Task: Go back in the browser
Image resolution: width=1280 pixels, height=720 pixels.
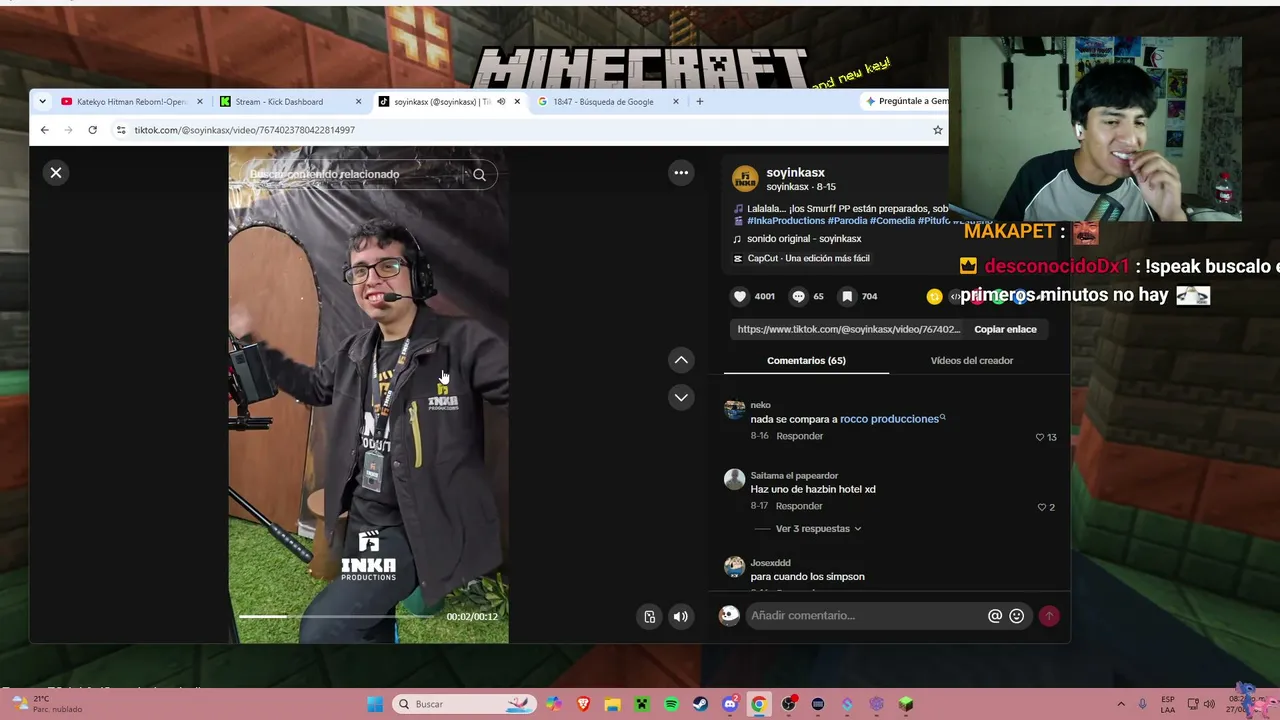Action: coord(44,130)
